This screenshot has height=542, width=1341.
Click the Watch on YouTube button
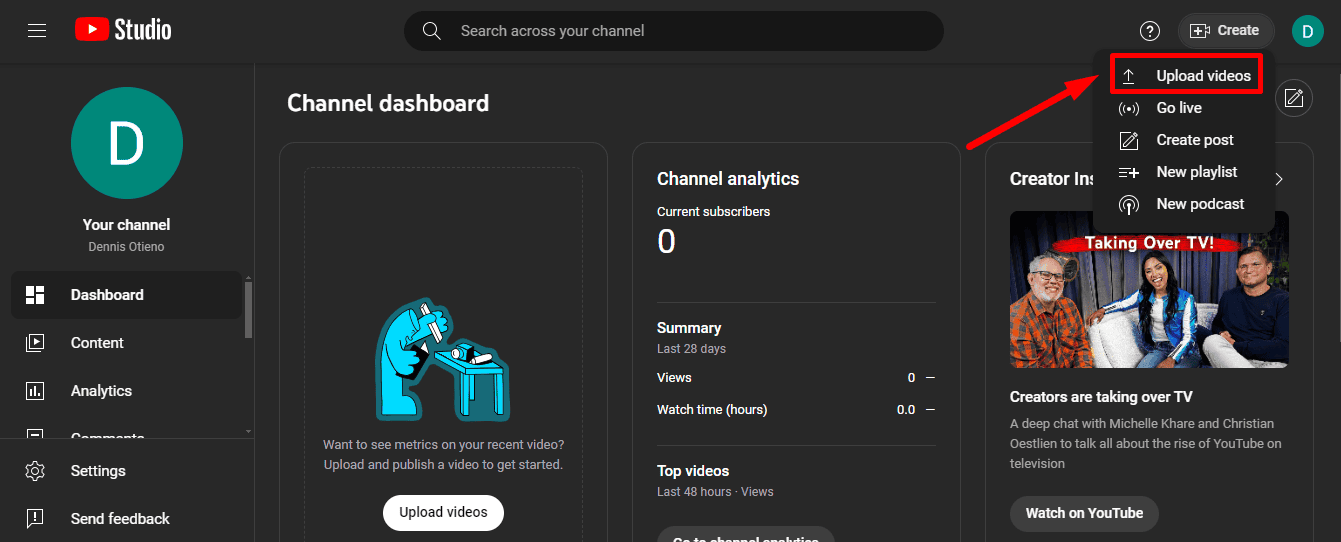[x=1084, y=513]
